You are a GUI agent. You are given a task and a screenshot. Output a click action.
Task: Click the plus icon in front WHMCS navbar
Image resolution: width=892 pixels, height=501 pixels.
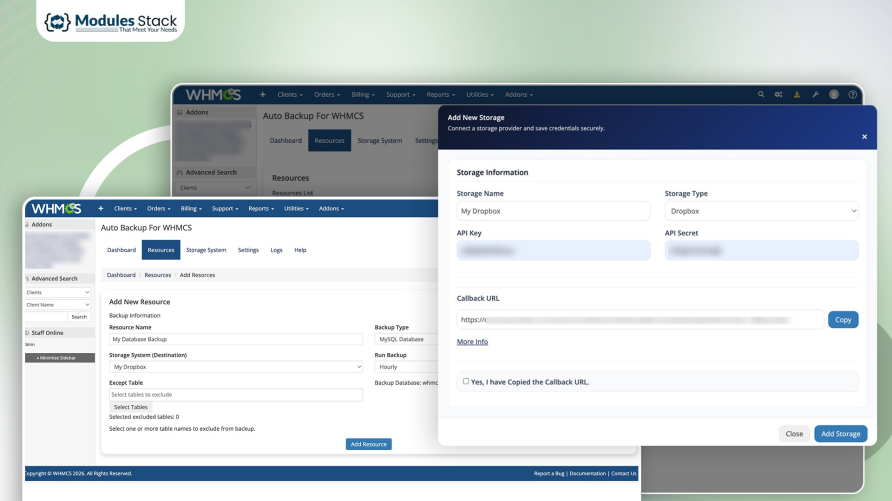(100, 209)
